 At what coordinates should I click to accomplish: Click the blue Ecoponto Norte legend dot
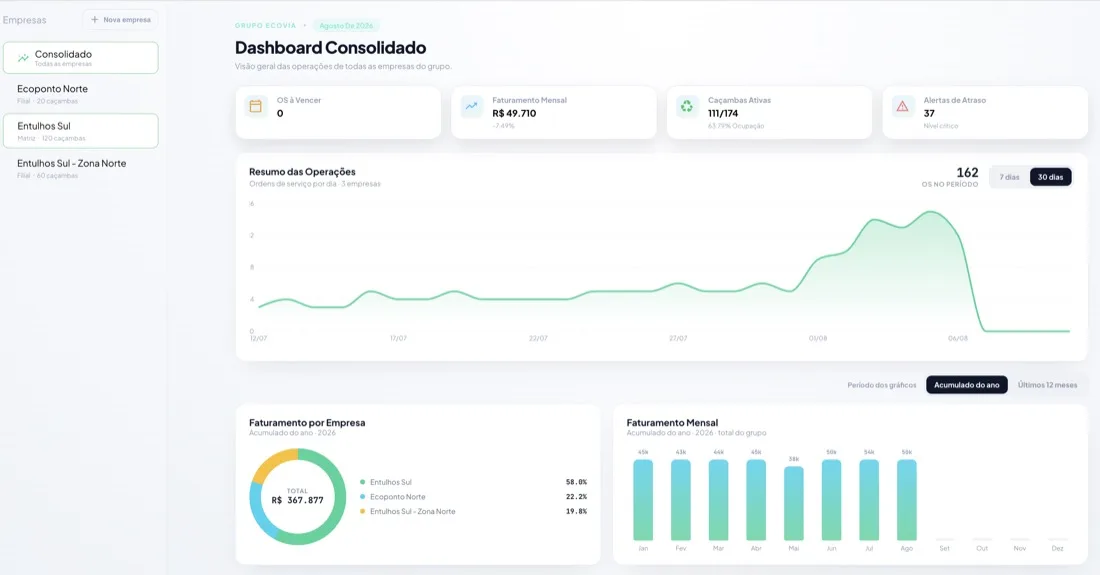[x=363, y=497]
